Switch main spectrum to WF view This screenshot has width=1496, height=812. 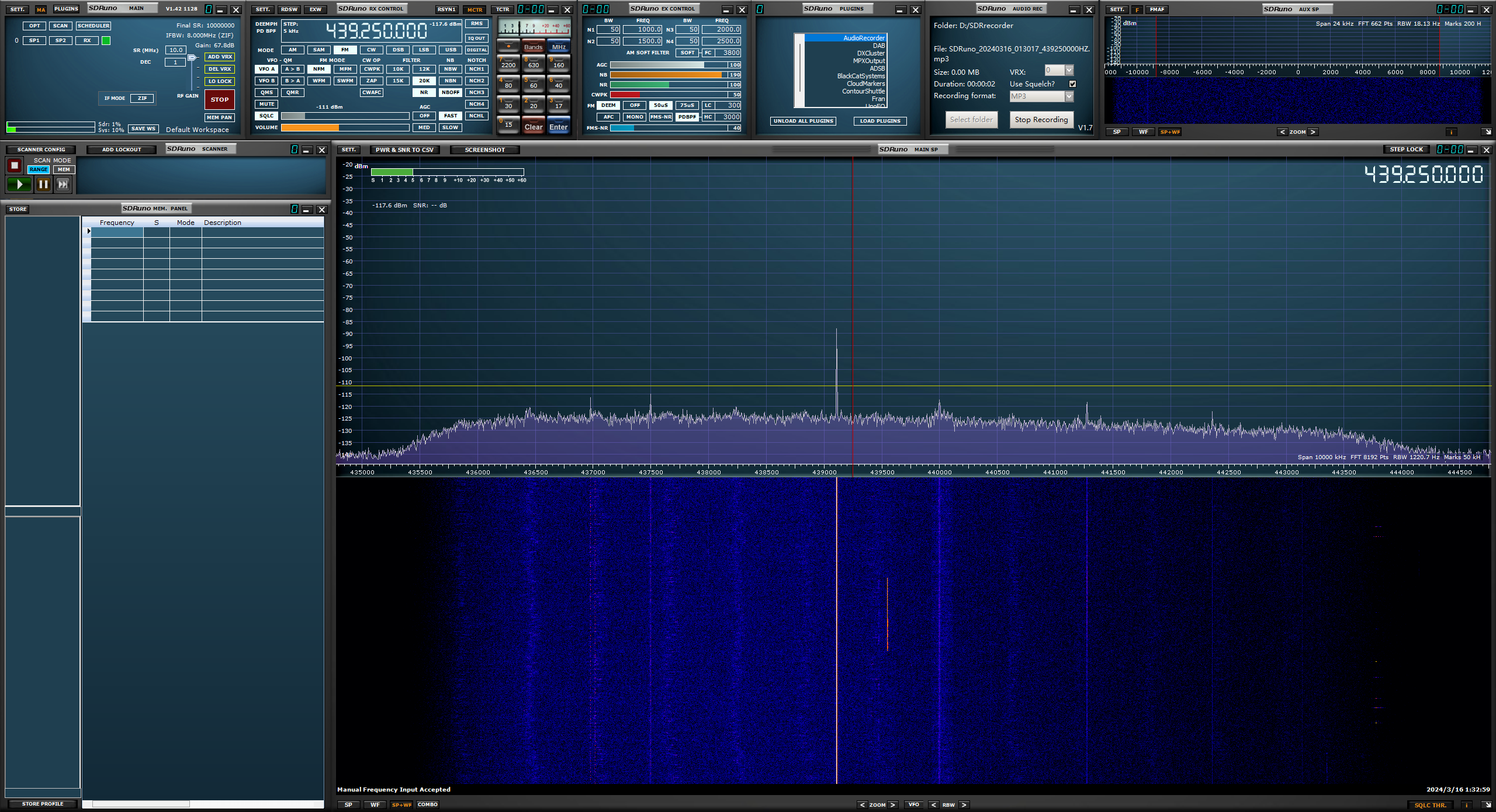pos(375,805)
